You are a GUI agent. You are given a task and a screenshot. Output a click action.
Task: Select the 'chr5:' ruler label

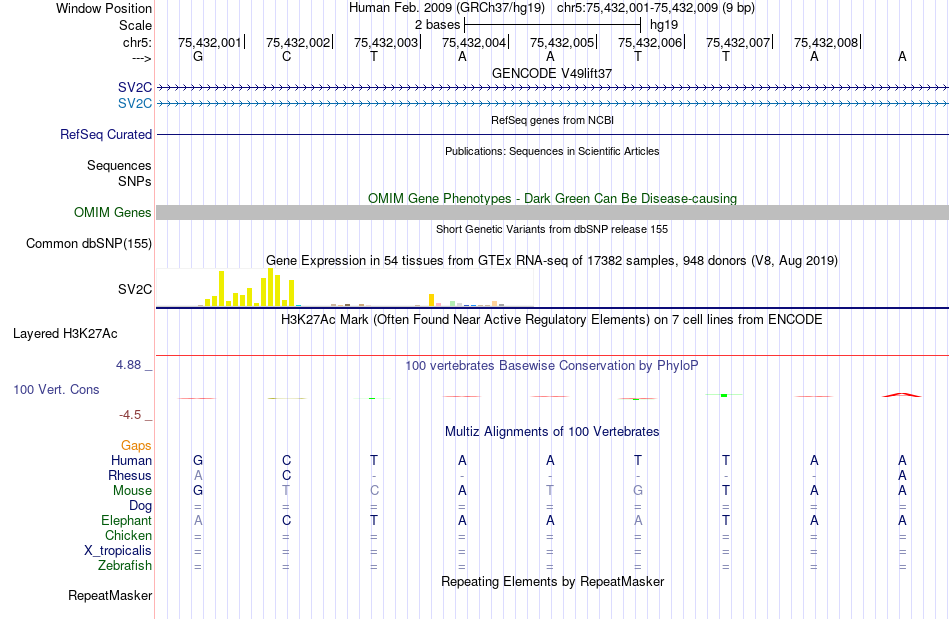pyautogui.click(x=137, y=42)
